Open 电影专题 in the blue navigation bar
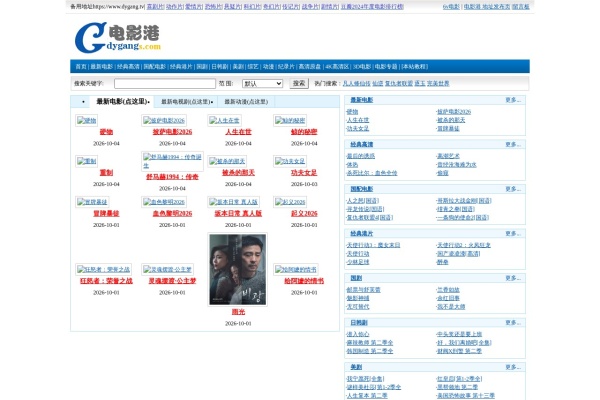Viewport: 600px width, 400px height. click(386, 67)
